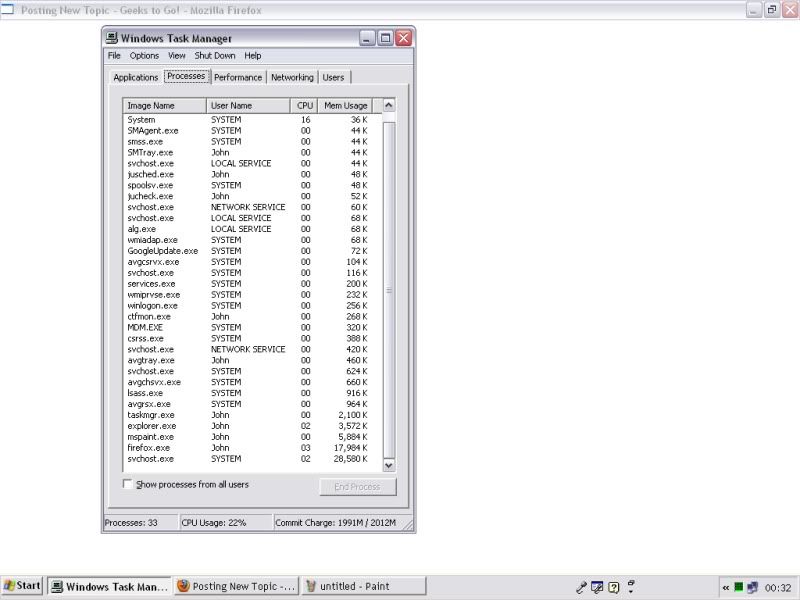Image resolution: width=800 pixels, height=600 pixels.
Task: Select the Windows Task Manager taskbar button
Action: (x=110, y=586)
